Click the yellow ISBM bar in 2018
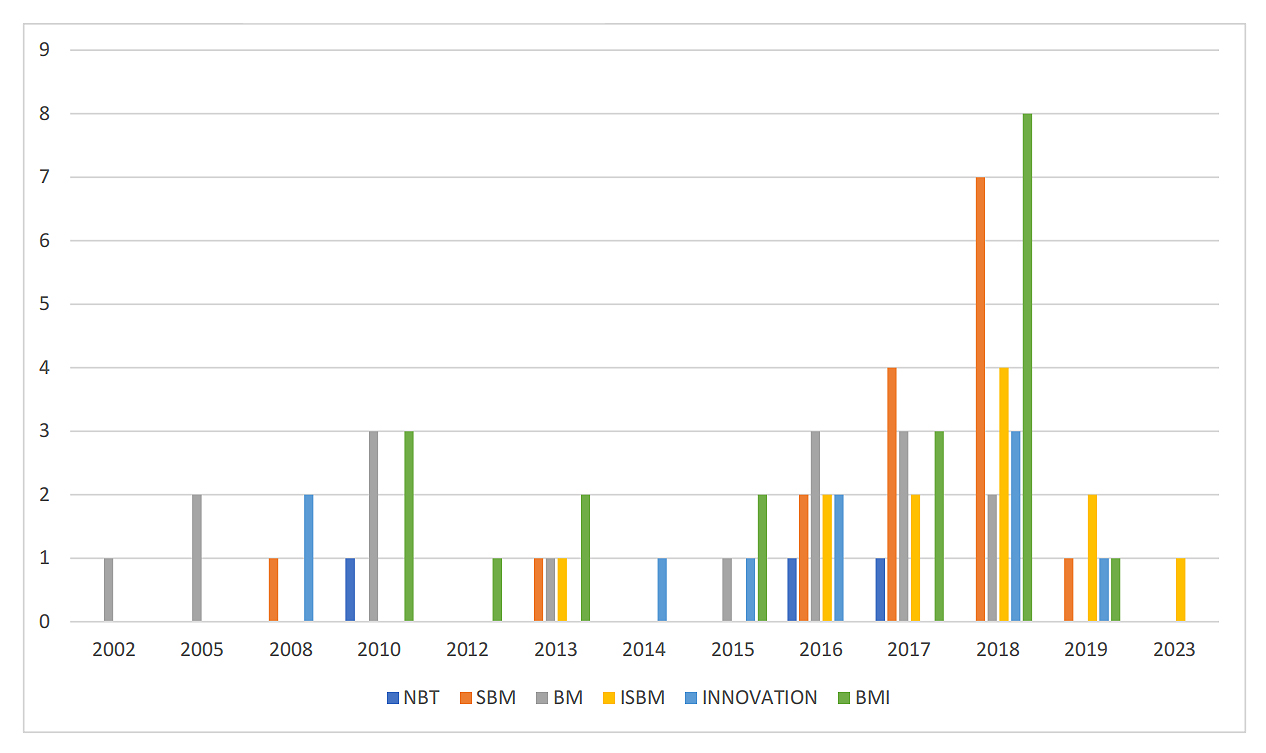 (1003, 495)
